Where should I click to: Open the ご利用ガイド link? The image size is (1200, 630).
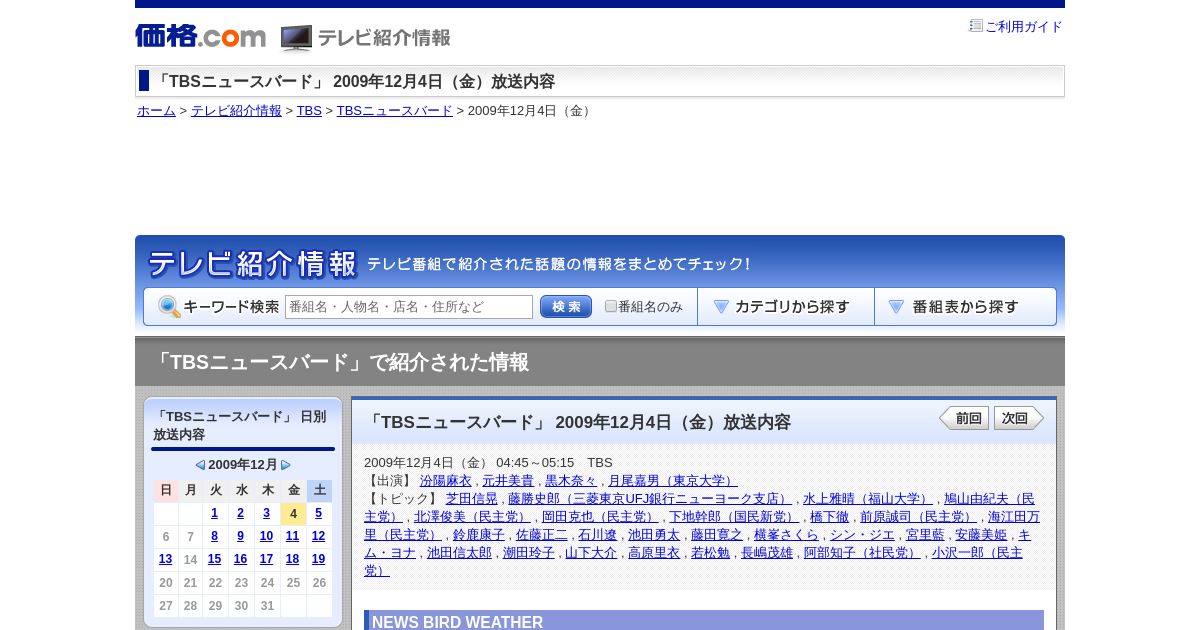click(1024, 27)
